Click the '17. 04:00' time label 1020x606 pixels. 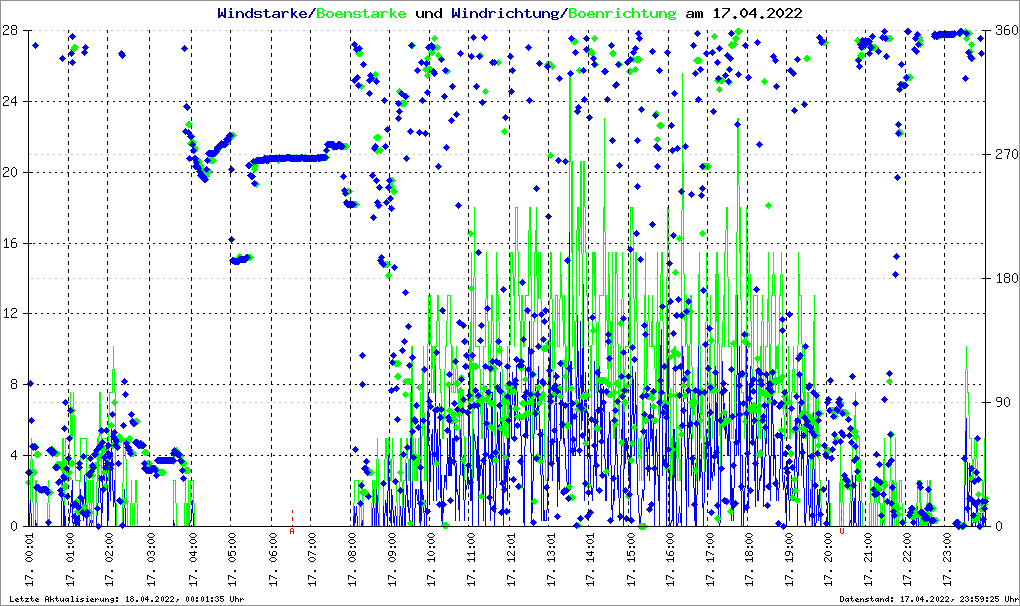coord(192,559)
